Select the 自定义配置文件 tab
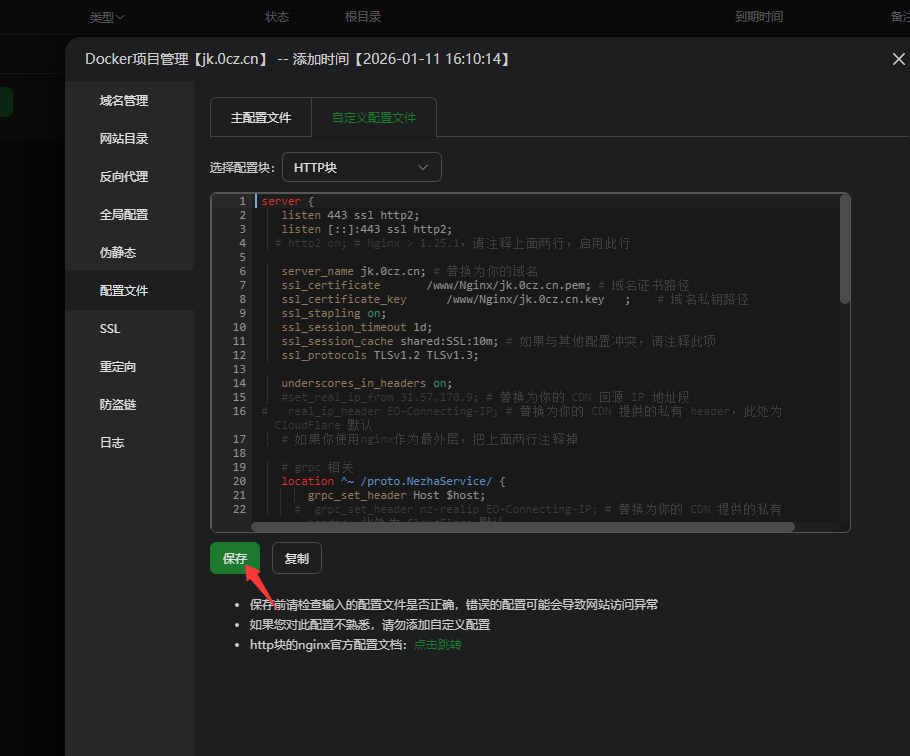Viewport: 910px width, 756px height. 377,117
